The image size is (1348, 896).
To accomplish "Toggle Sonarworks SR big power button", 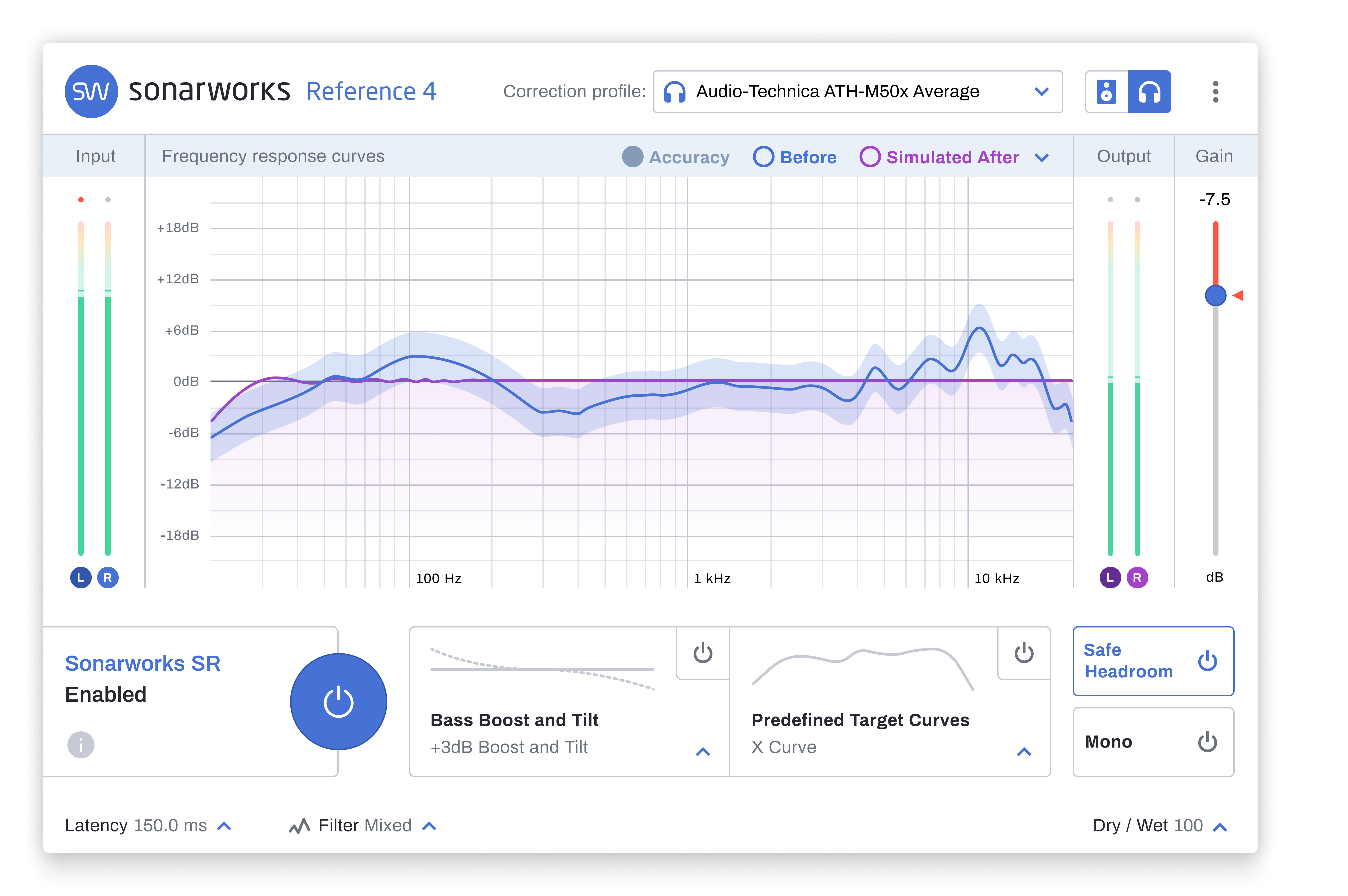I will point(338,701).
